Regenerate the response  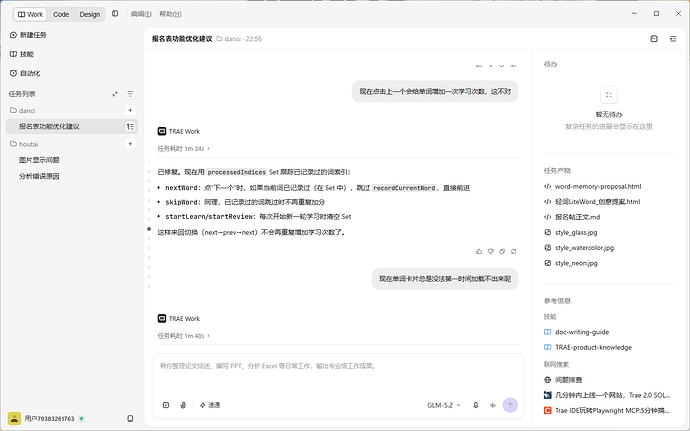(514, 251)
